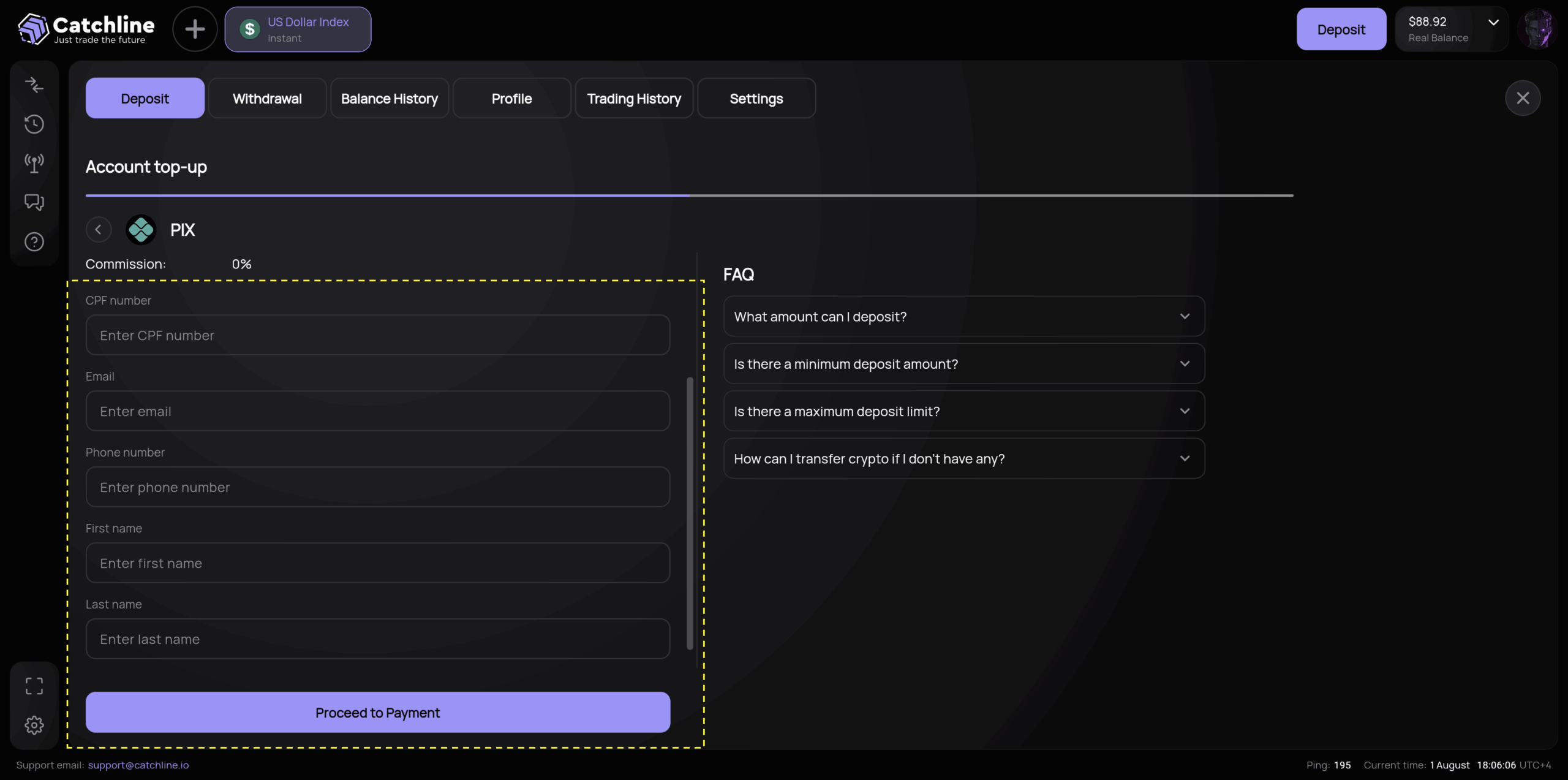This screenshot has height=780, width=1568.
Task: Close the account panel
Action: (x=1523, y=98)
